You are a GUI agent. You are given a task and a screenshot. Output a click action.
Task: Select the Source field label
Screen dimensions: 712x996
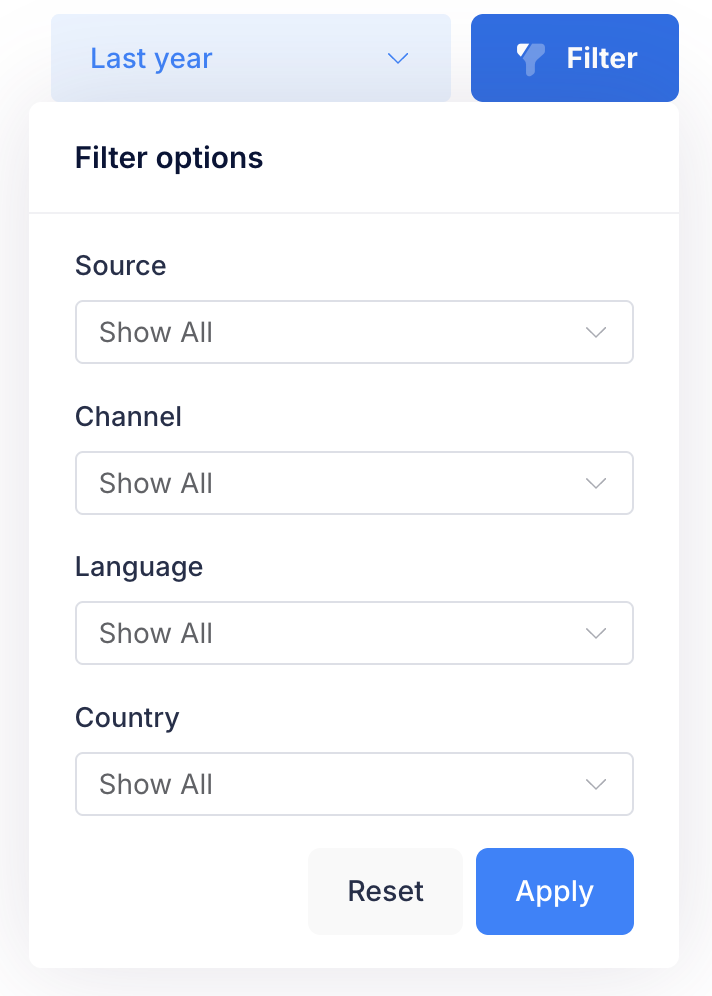tap(120, 266)
